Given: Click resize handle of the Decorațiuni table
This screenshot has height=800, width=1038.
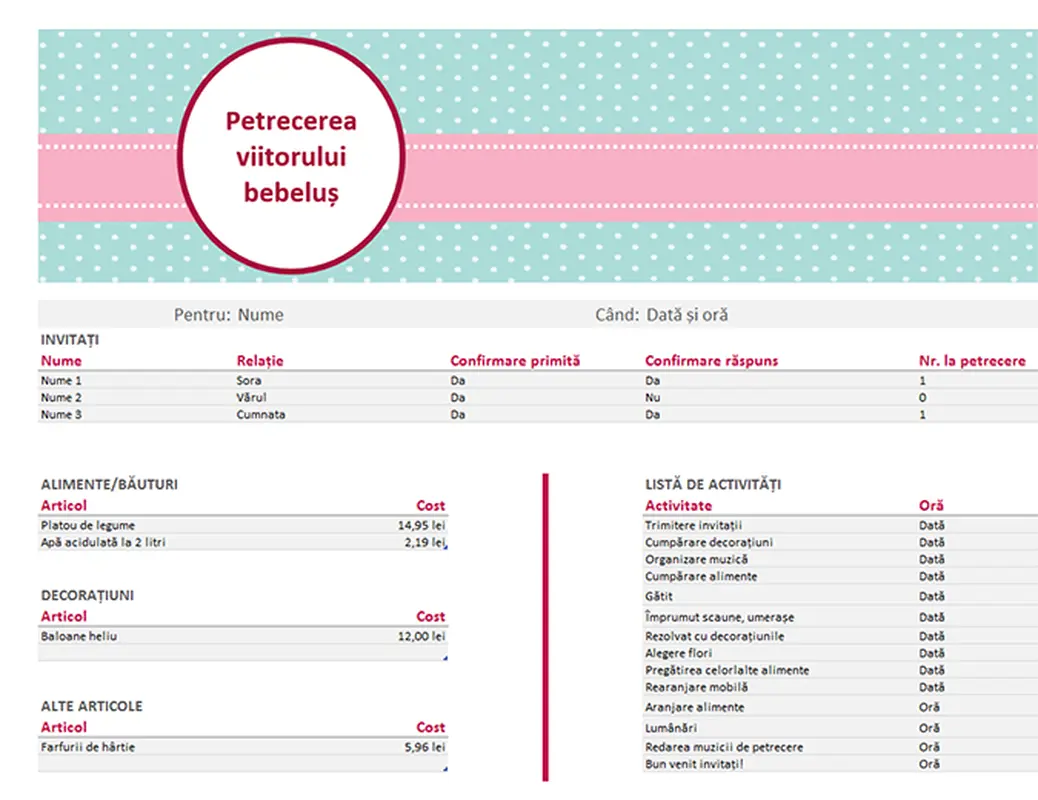Looking at the screenshot, I should tap(444, 658).
